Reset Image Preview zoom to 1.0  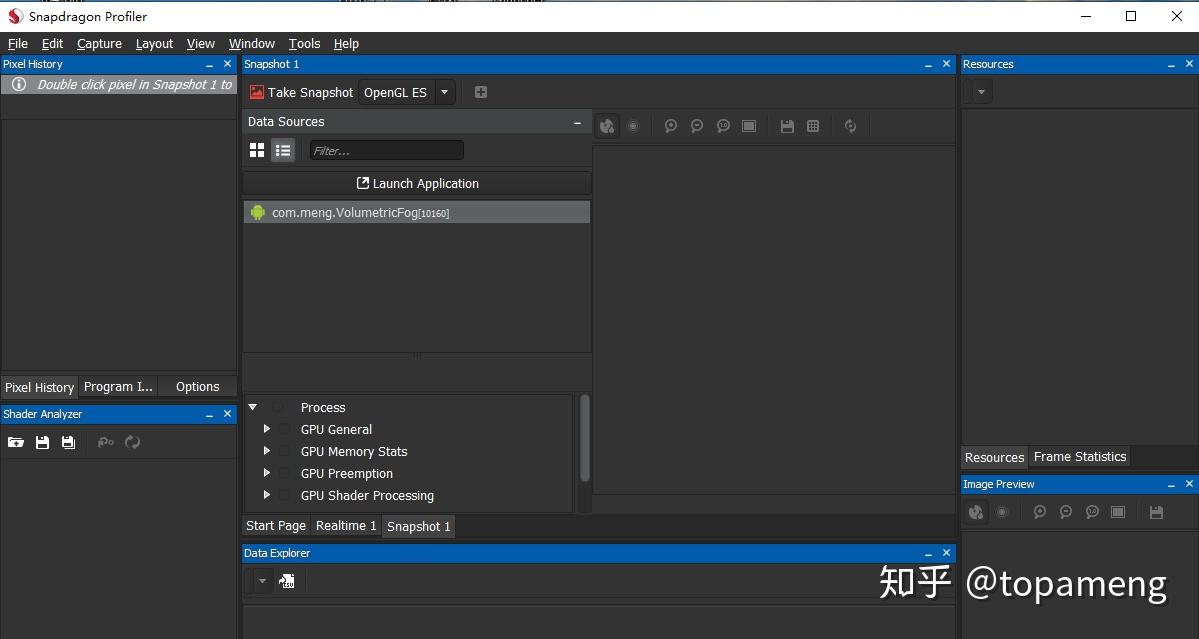tap(1092, 512)
